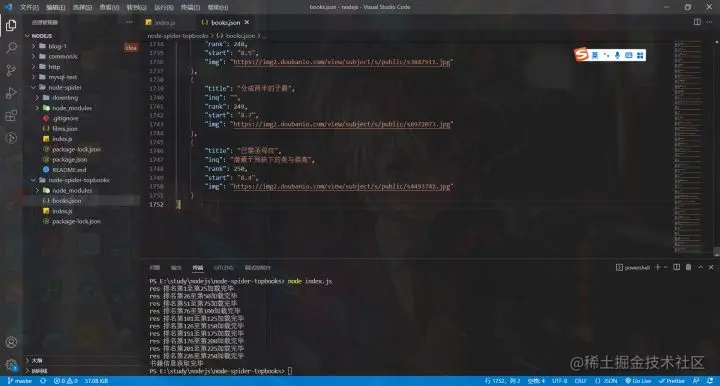Screen dimensions: 720x386
Task: Open the Accounts icon in activity bar
Action: (x=11, y=342)
